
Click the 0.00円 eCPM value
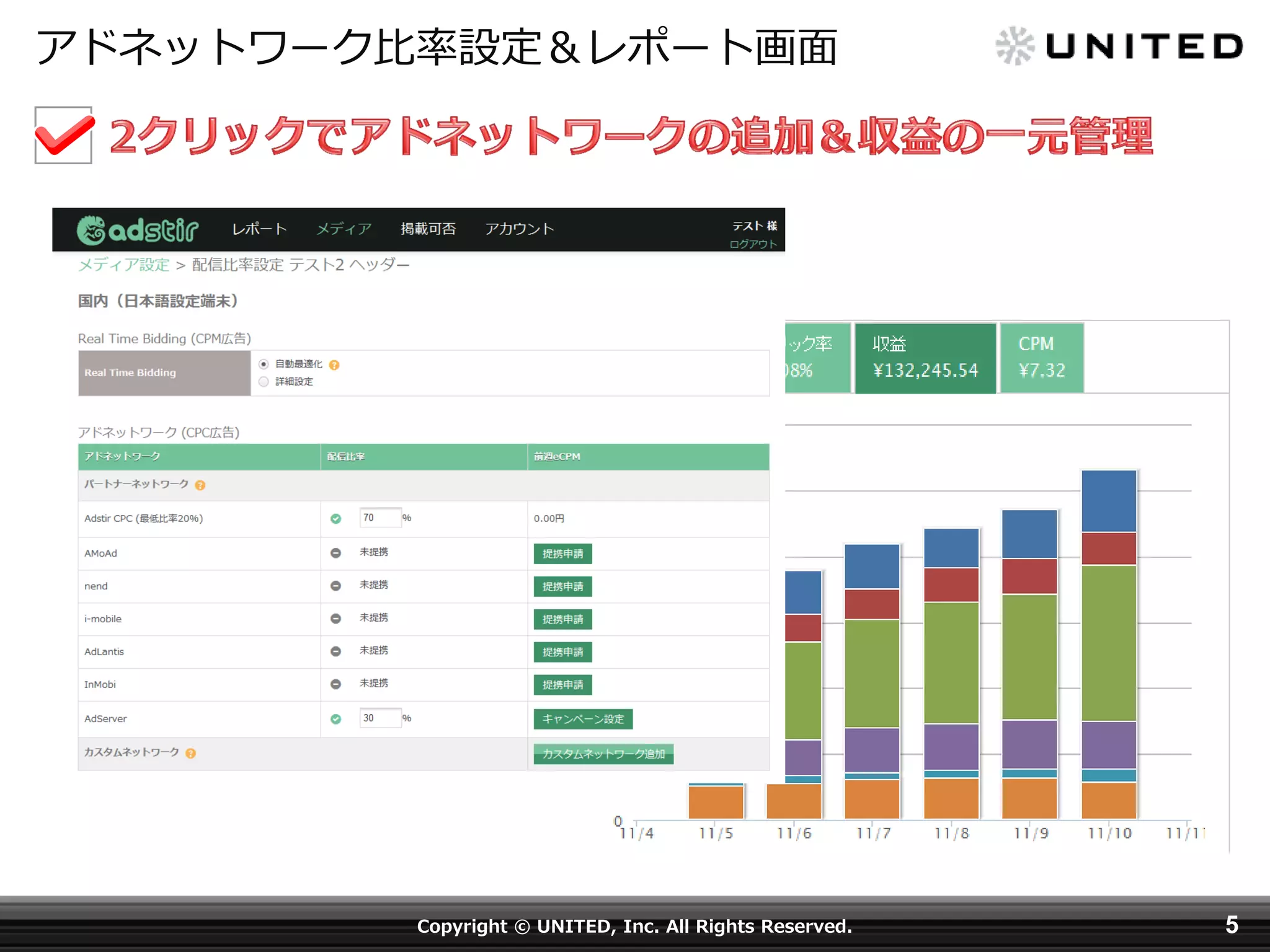point(549,518)
